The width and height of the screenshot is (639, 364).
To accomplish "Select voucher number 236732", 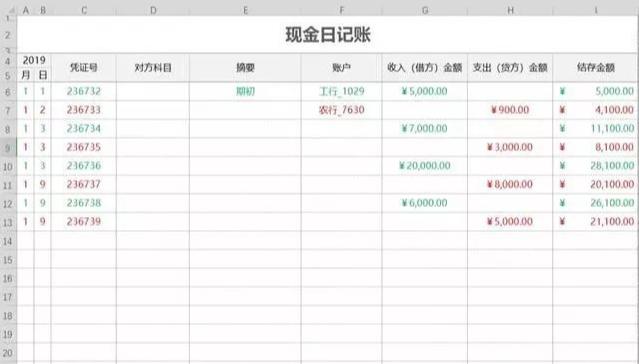I will click(x=84, y=91).
